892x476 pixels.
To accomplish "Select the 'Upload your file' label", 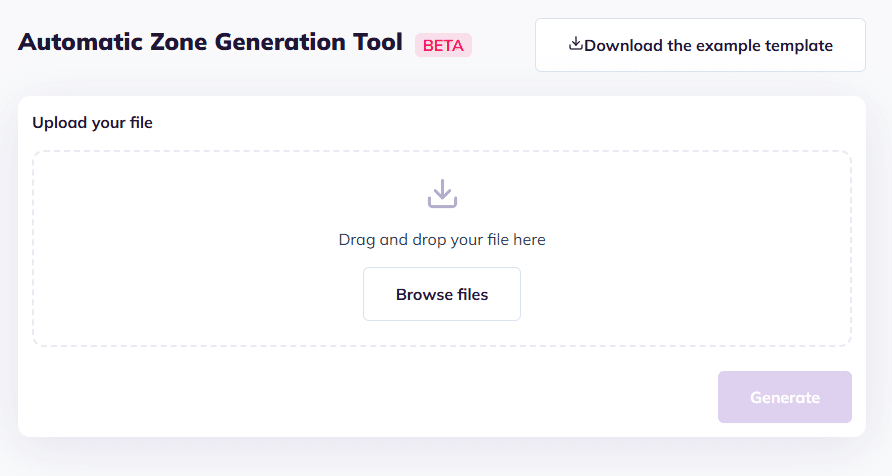I will 92,123.
